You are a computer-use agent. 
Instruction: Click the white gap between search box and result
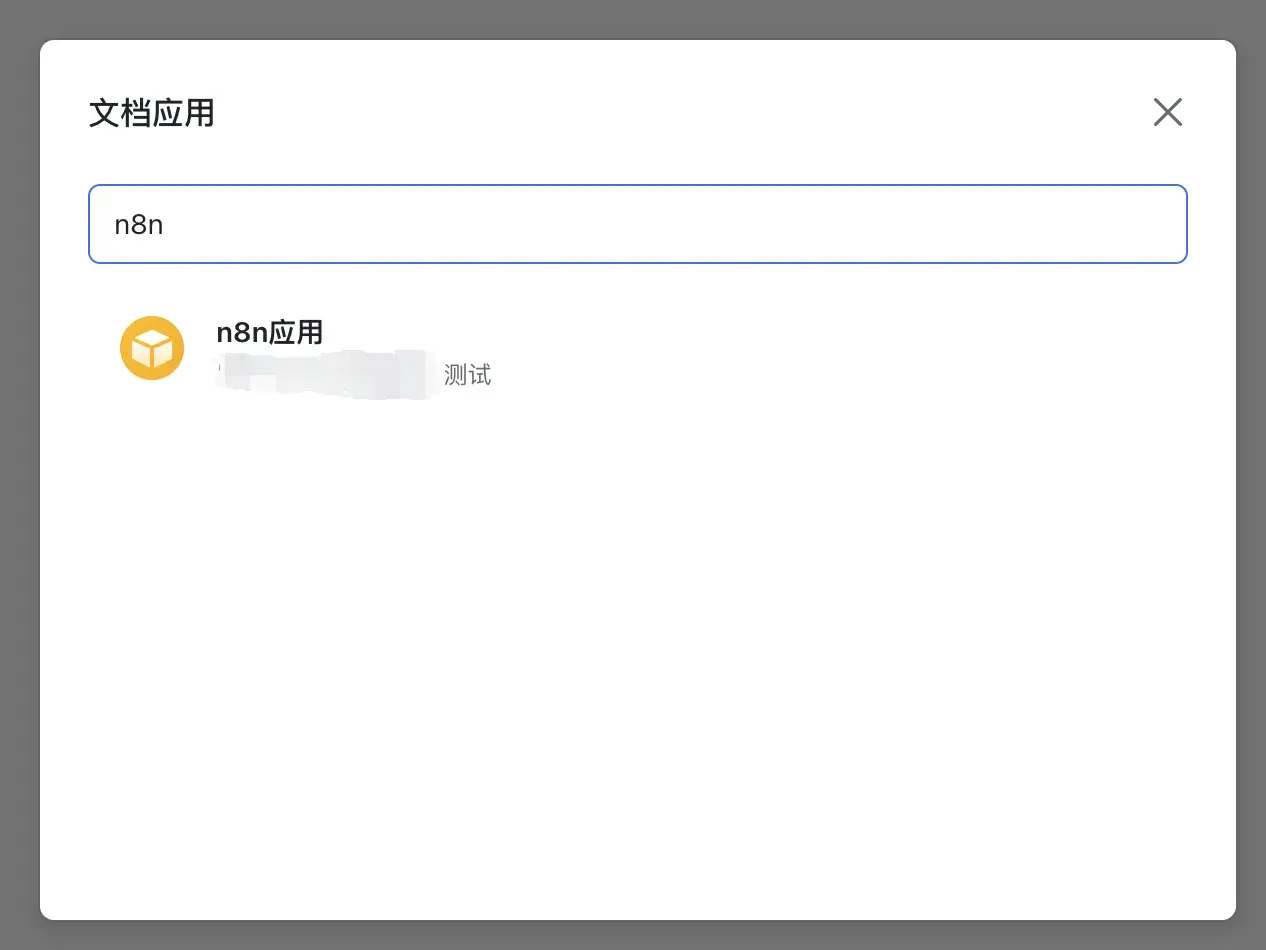pos(637,286)
